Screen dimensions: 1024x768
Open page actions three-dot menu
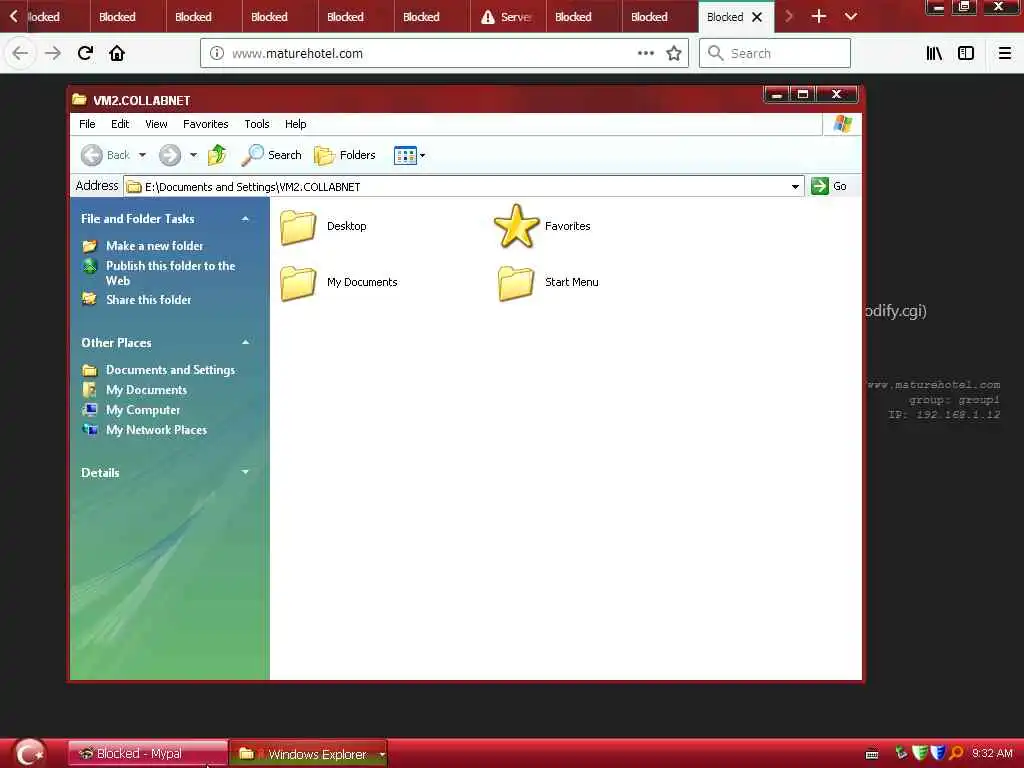click(645, 53)
